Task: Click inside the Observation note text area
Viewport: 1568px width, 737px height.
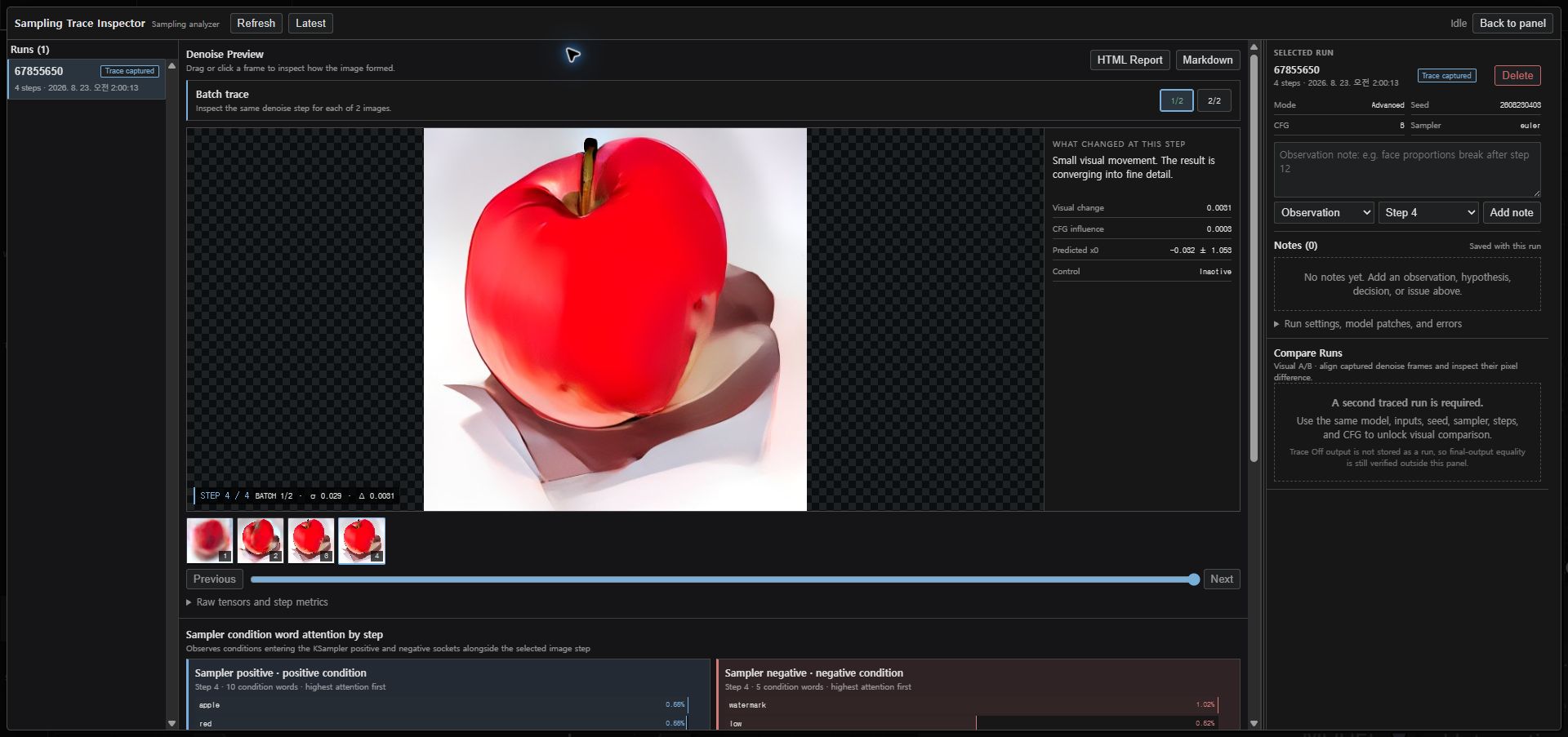Action: pyautogui.click(x=1407, y=170)
